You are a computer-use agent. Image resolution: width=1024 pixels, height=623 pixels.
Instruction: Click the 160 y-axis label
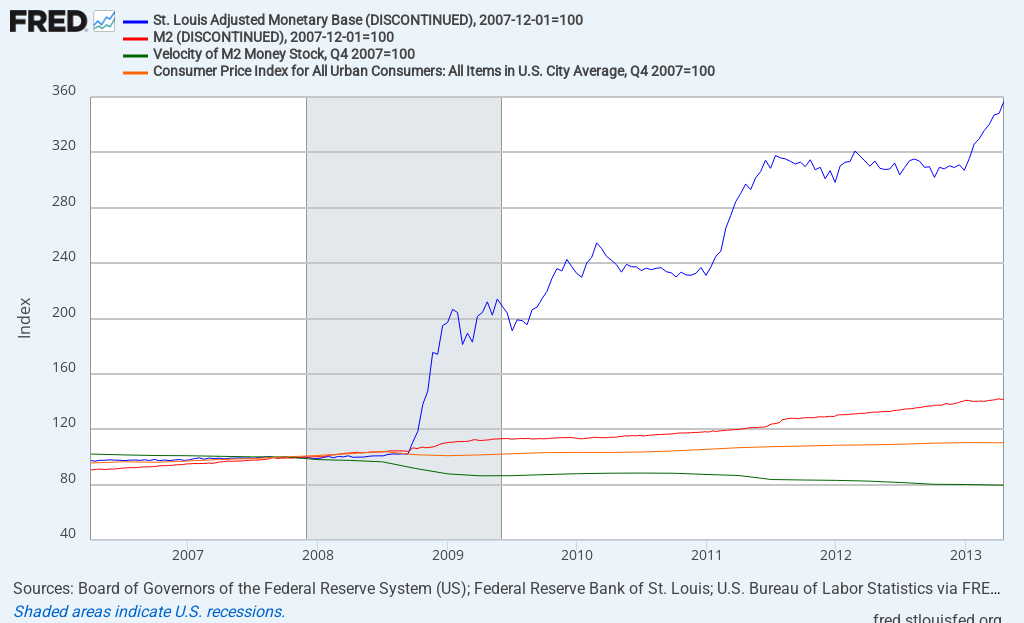[x=64, y=368]
